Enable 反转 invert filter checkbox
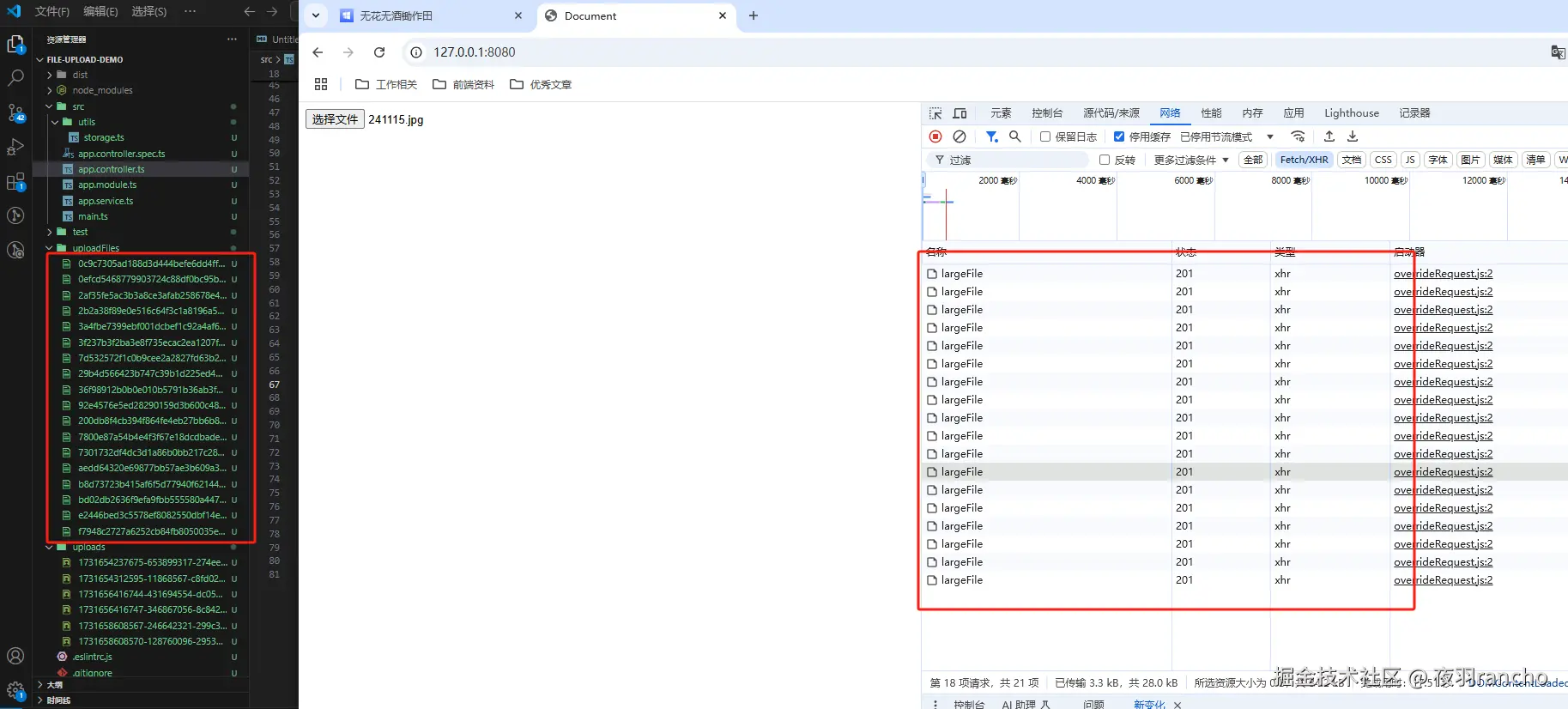The image size is (1568, 709). tap(1105, 160)
